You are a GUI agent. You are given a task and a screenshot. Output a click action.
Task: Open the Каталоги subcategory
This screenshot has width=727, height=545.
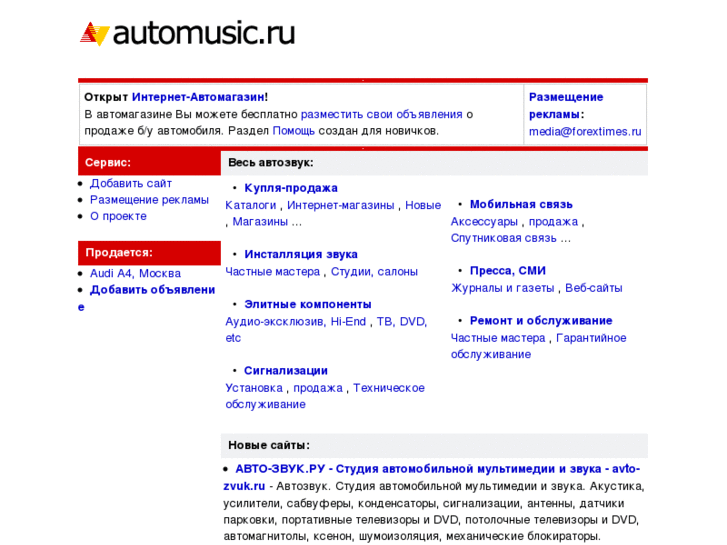pyautogui.click(x=250, y=205)
